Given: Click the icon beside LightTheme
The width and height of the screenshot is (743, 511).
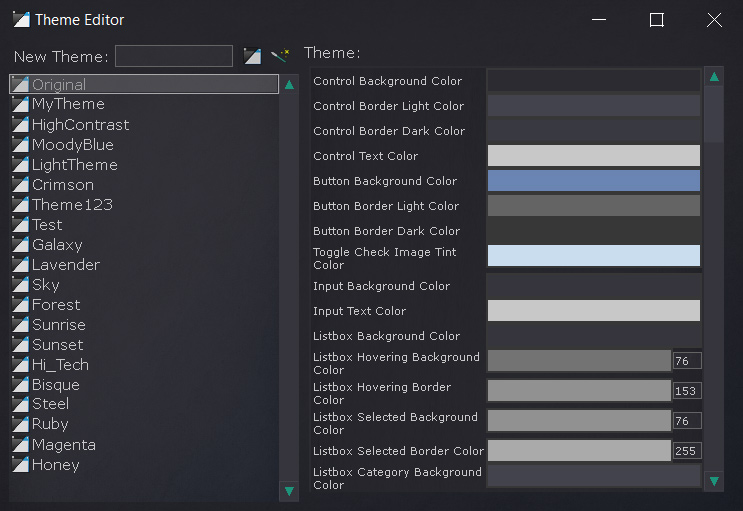Looking at the screenshot, I should 20,164.
